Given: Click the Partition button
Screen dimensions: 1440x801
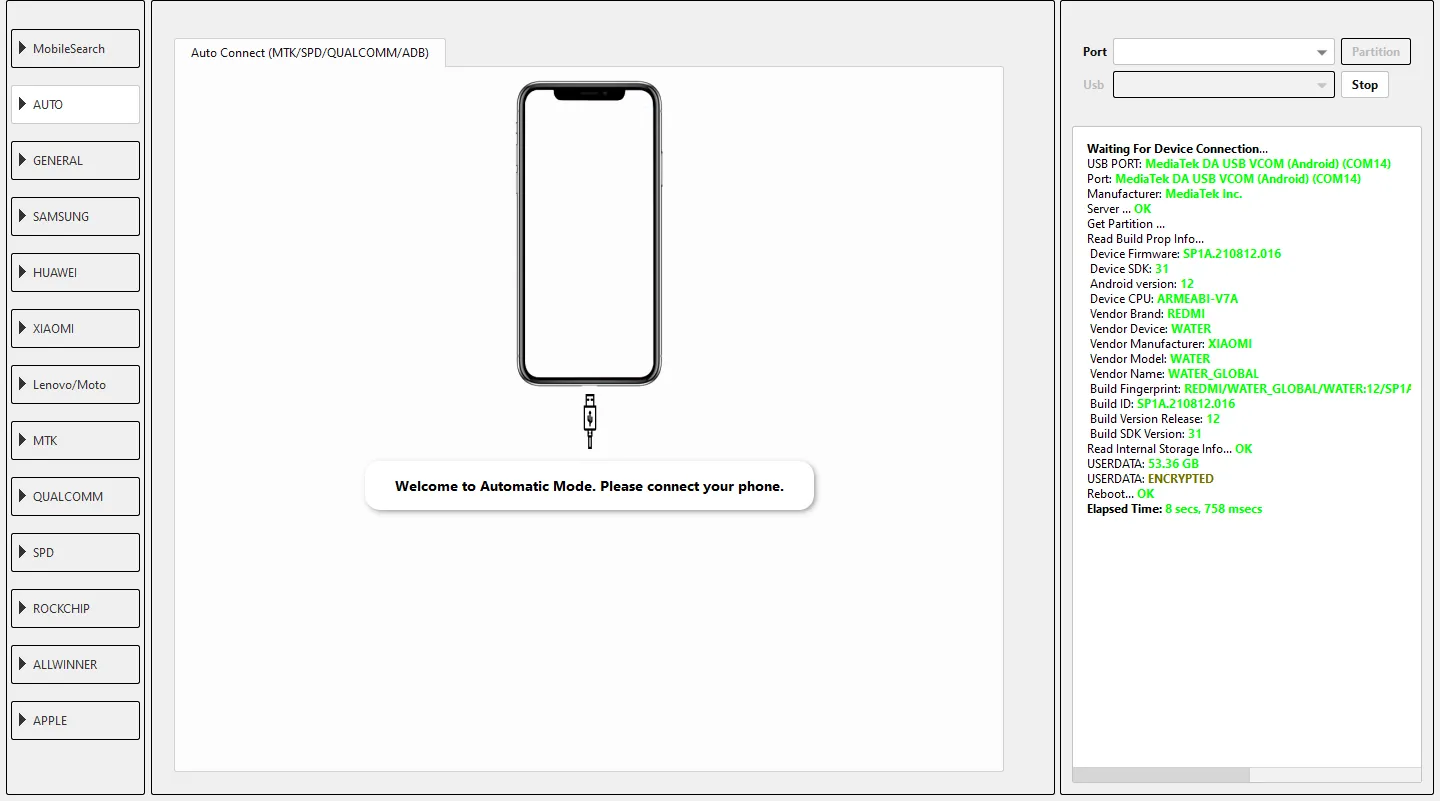Looking at the screenshot, I should pos(1376,52).
